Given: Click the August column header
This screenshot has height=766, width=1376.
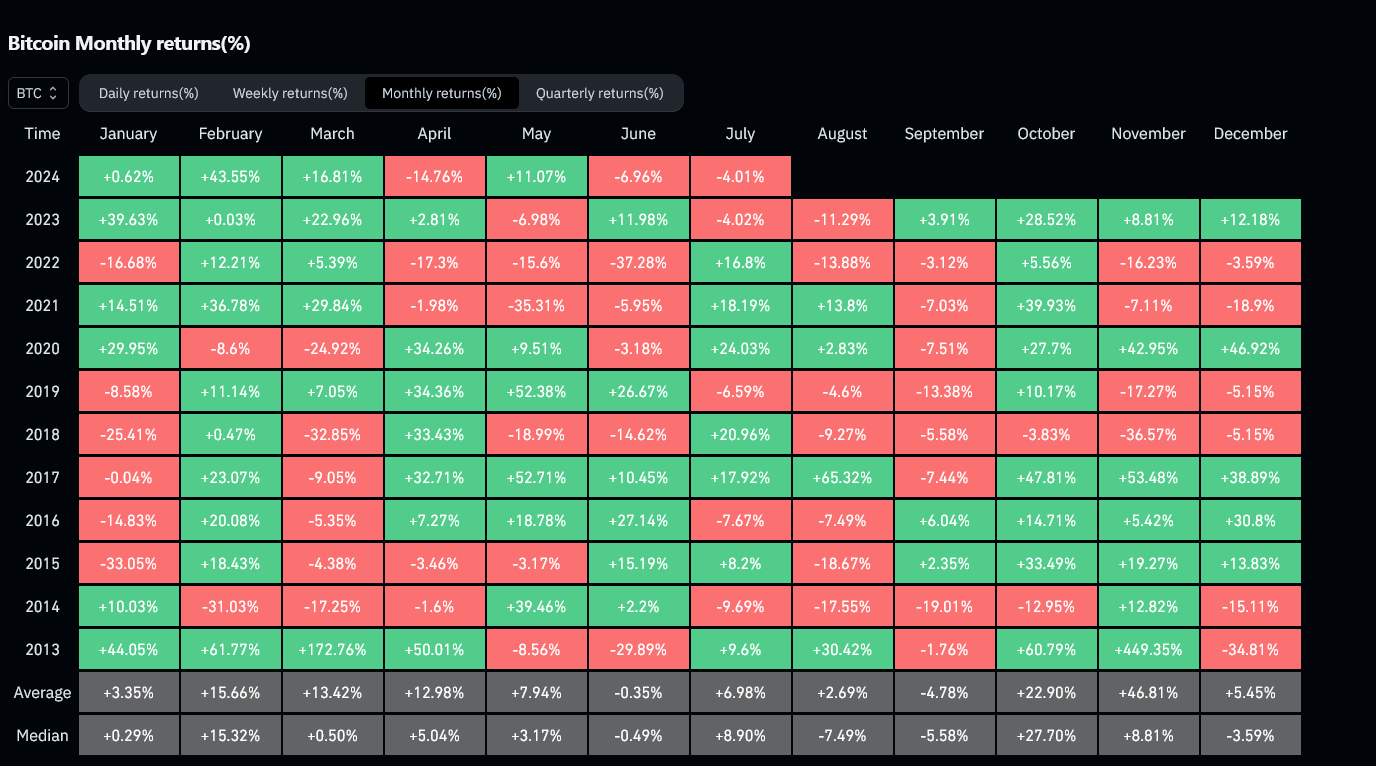Looking at the screenshot, I should point(842,133).
